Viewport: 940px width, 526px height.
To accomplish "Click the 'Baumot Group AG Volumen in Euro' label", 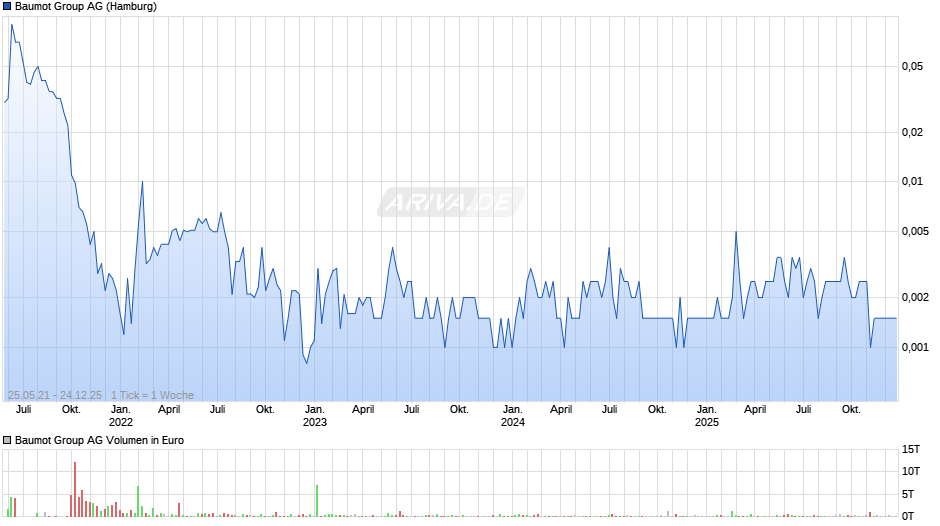I will point(100,440).
